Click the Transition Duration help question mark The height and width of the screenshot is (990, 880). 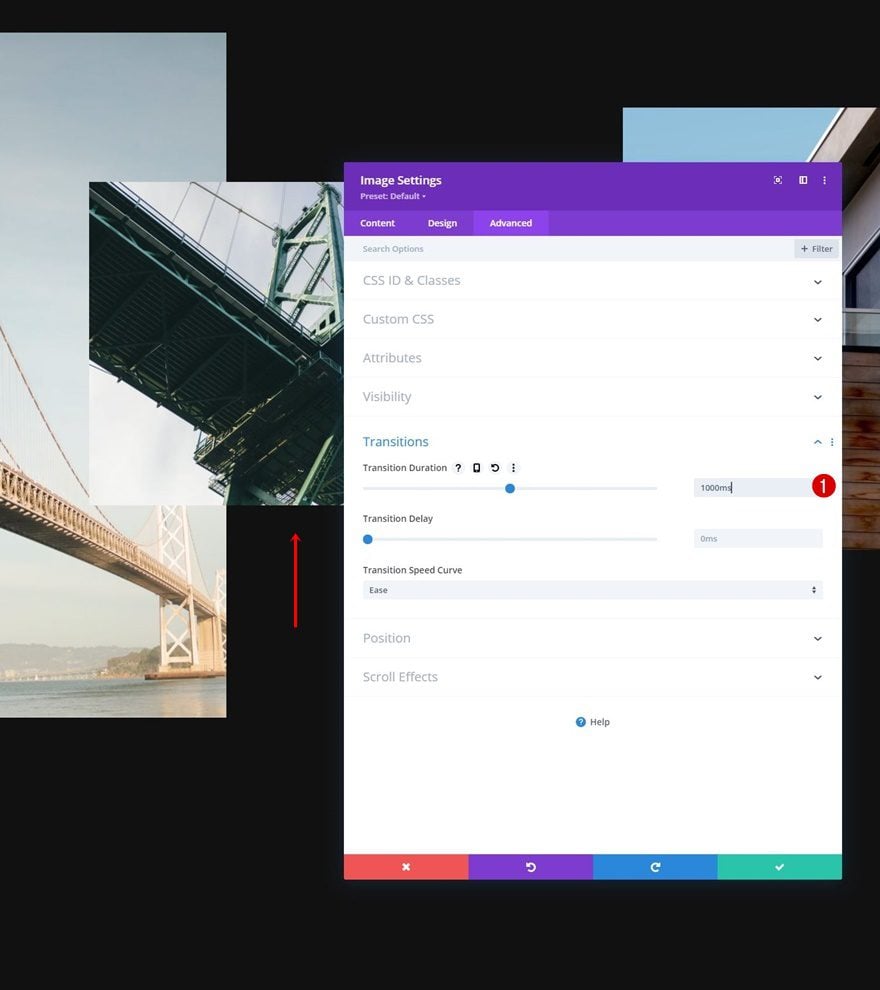(x=458, y=468)
